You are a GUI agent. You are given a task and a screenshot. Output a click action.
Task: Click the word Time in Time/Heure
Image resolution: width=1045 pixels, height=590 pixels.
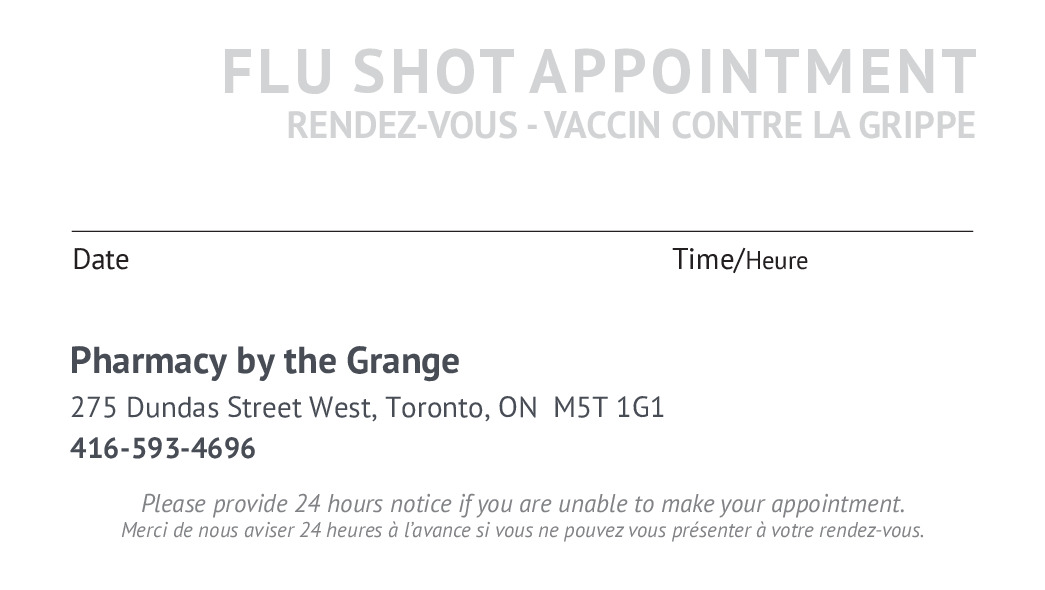(703, 260)
